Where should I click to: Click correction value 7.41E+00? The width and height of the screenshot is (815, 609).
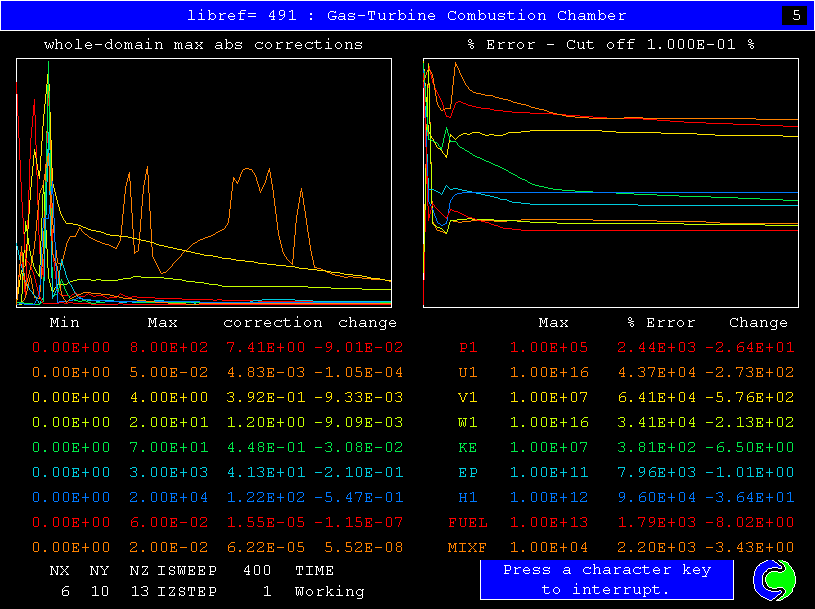[x=266, y=348]
